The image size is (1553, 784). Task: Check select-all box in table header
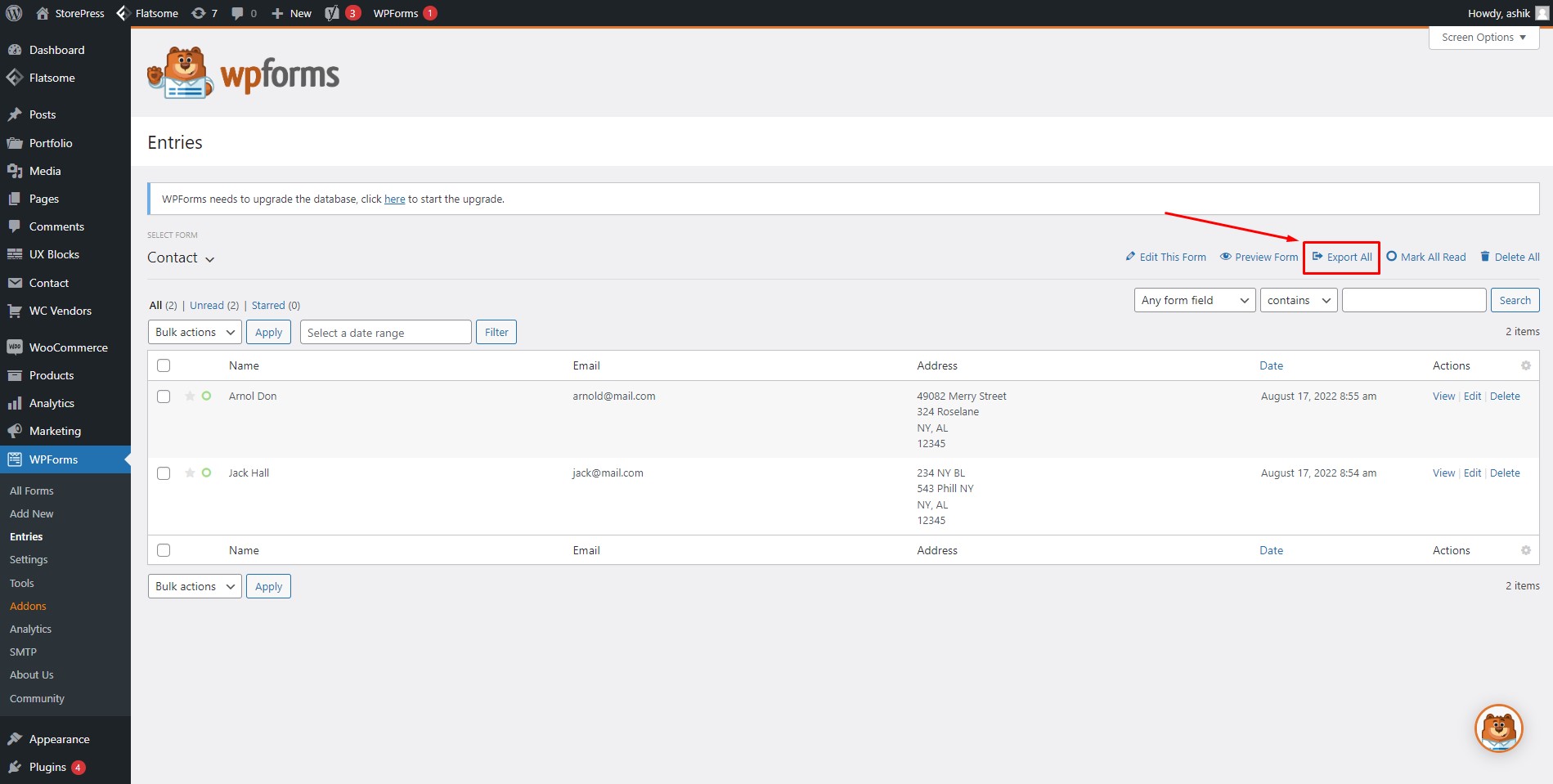point(164,365)
